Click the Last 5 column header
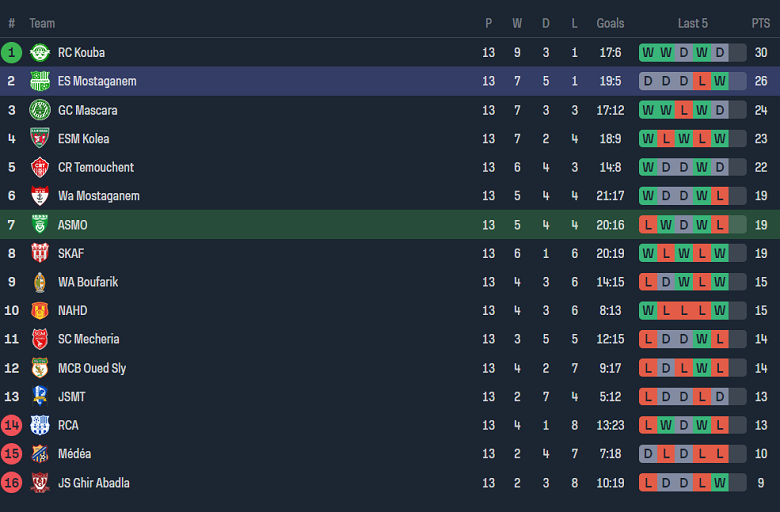780x512 pixels. click(x=692, y=23)
